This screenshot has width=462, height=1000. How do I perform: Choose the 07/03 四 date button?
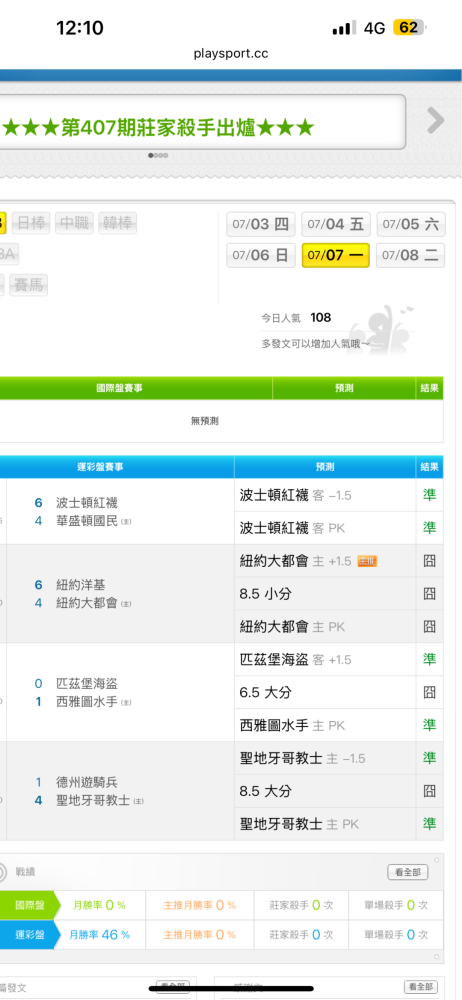click(261, 224)
